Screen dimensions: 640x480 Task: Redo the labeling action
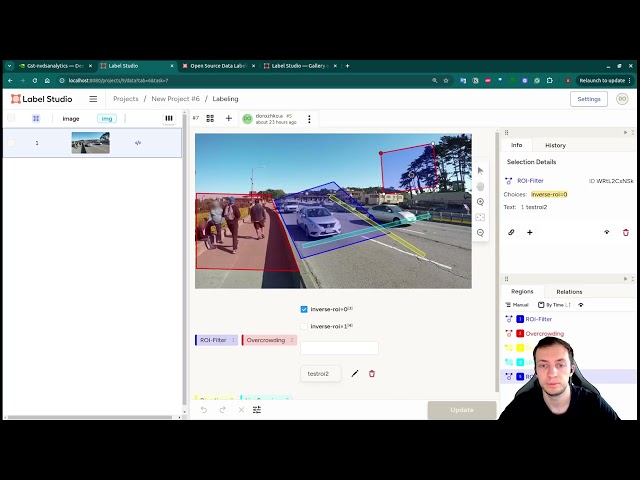222,409
